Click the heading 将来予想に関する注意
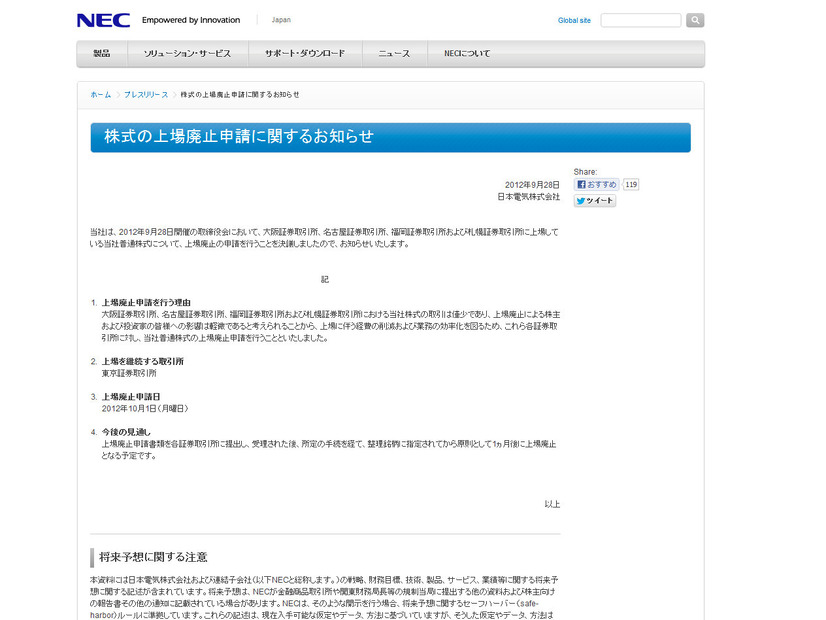This screenshot has width=826, height=620. coord(153,557)
